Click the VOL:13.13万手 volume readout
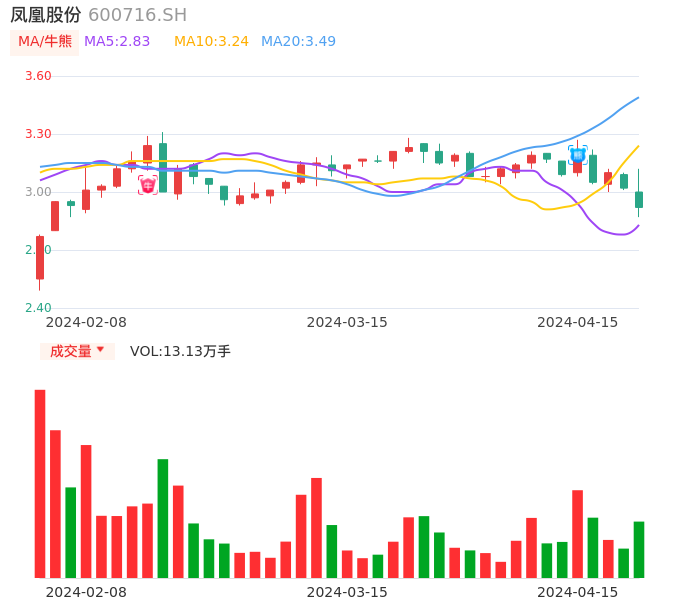 click(x=180, y=351)
